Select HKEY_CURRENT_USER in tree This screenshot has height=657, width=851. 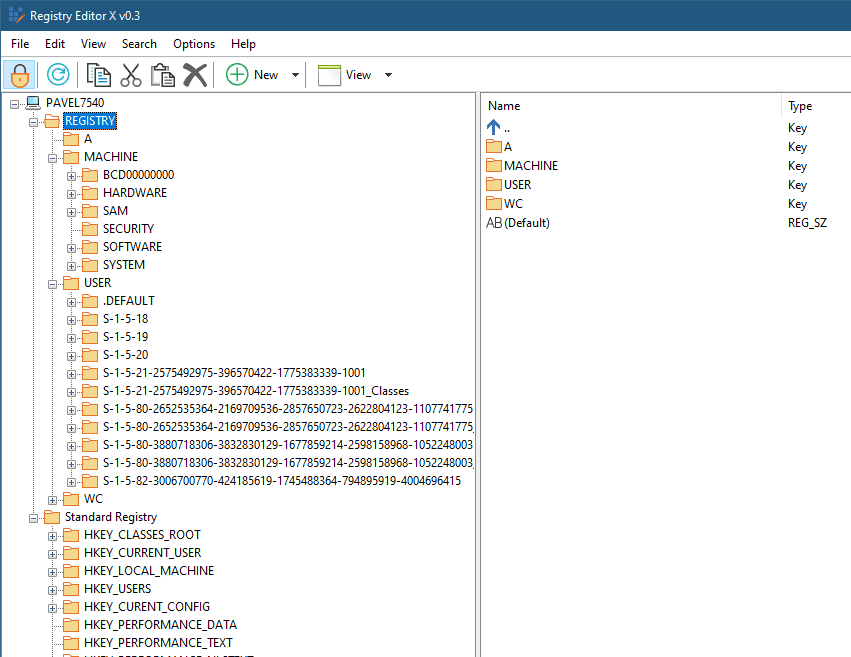click(x=142, y=553)
